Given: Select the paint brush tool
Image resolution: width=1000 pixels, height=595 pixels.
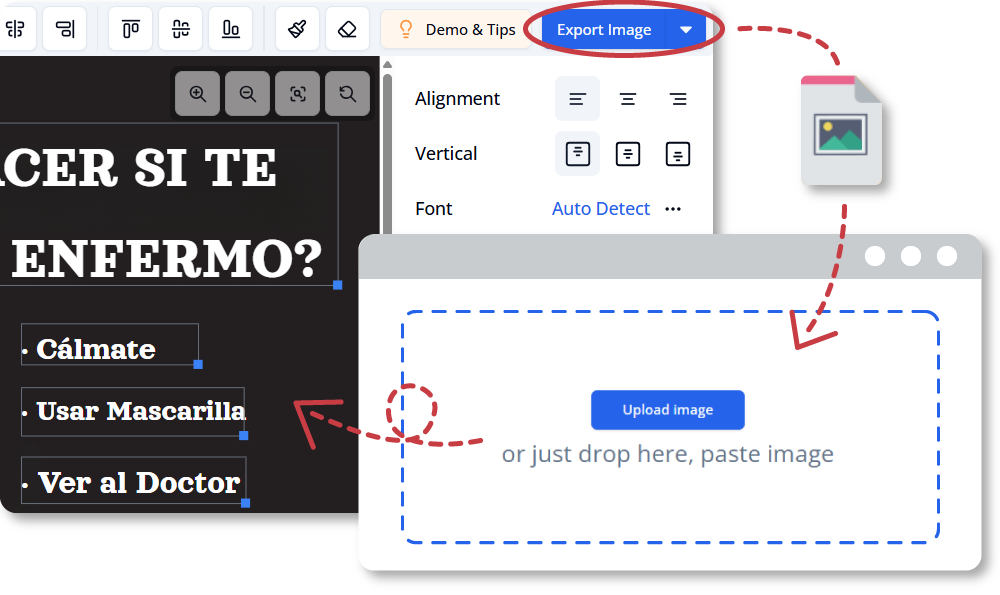Looking at the screenshot, I should pyautogui.click(x=297, y=29).
